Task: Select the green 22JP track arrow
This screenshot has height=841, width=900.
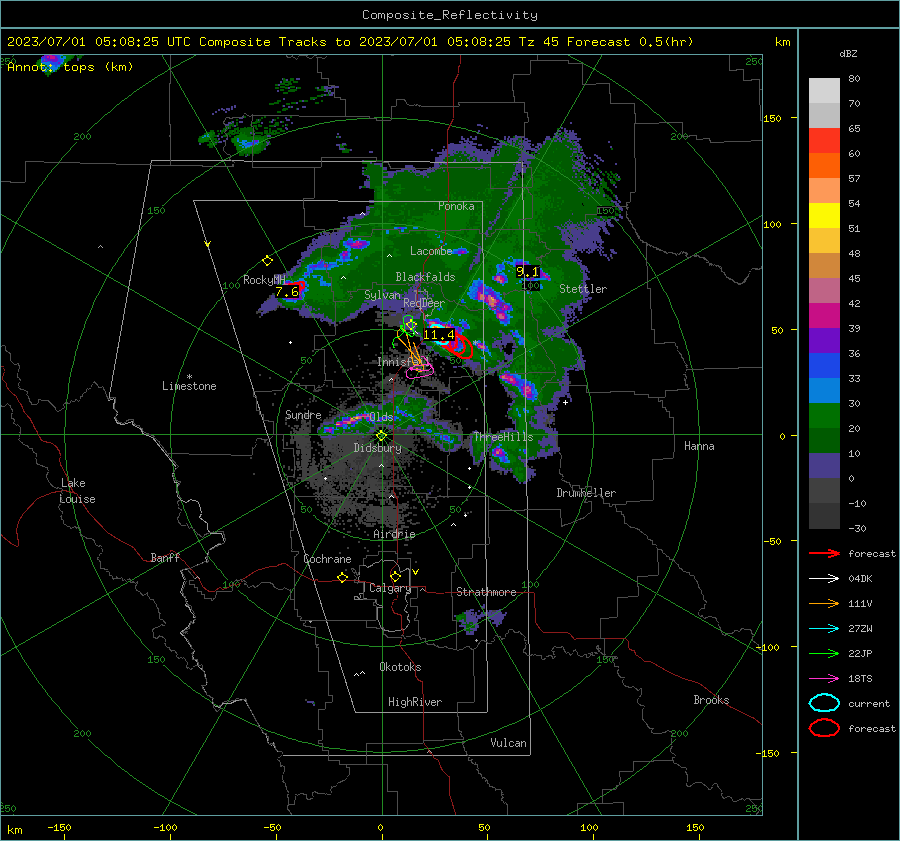Action: pyautogui.click(x=824, y=653)
